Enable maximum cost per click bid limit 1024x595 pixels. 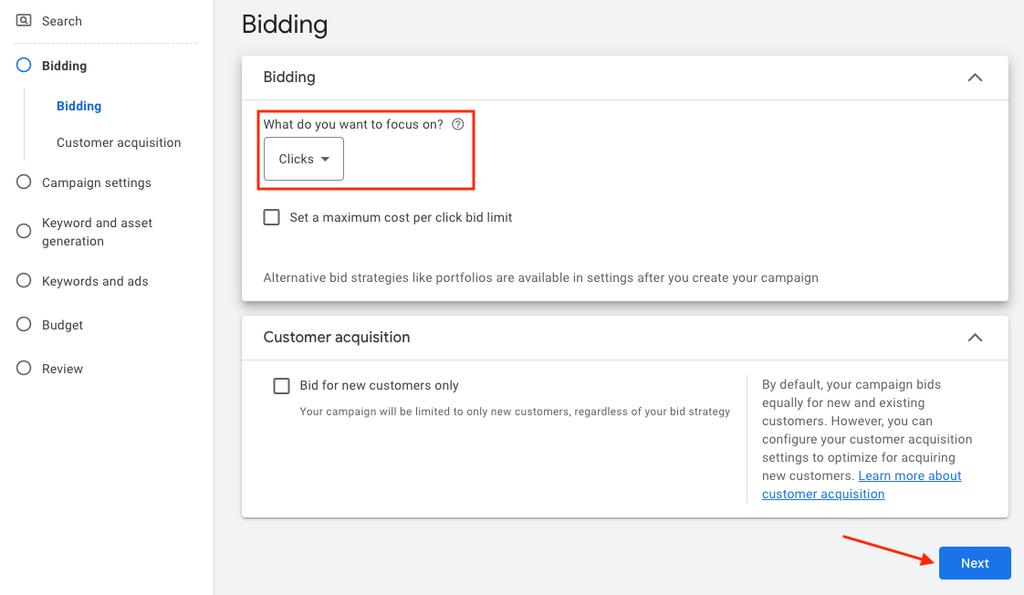[272, 217]
